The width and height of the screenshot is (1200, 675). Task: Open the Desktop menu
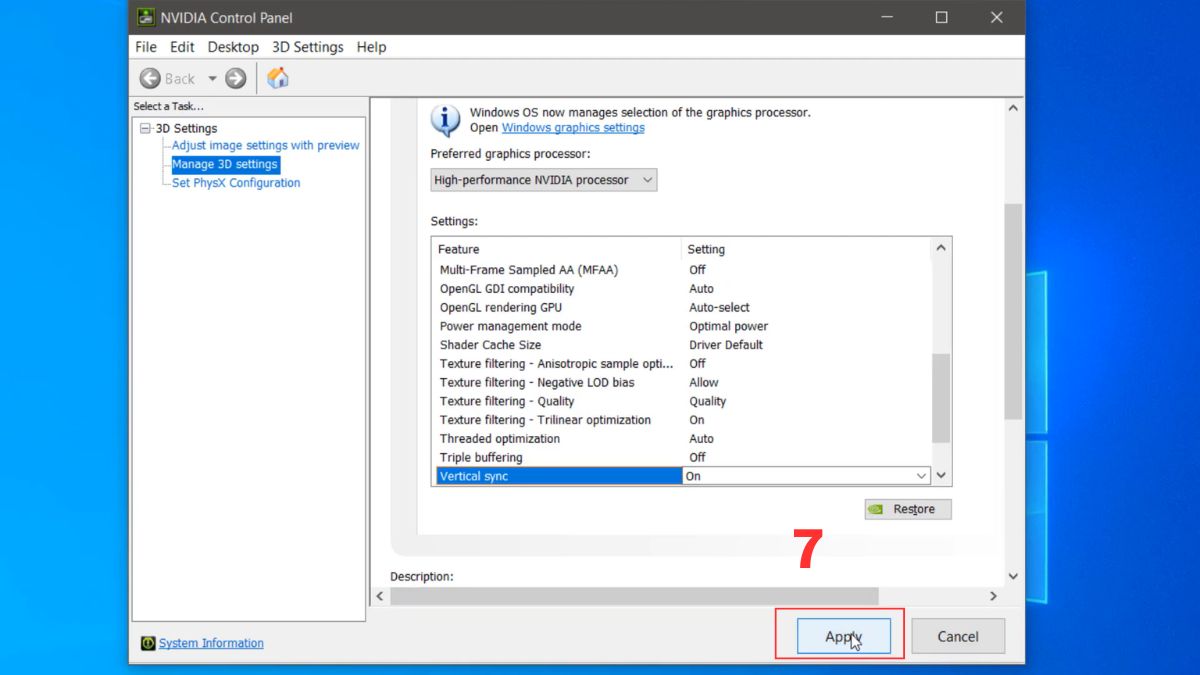click(x=233, y=46)
